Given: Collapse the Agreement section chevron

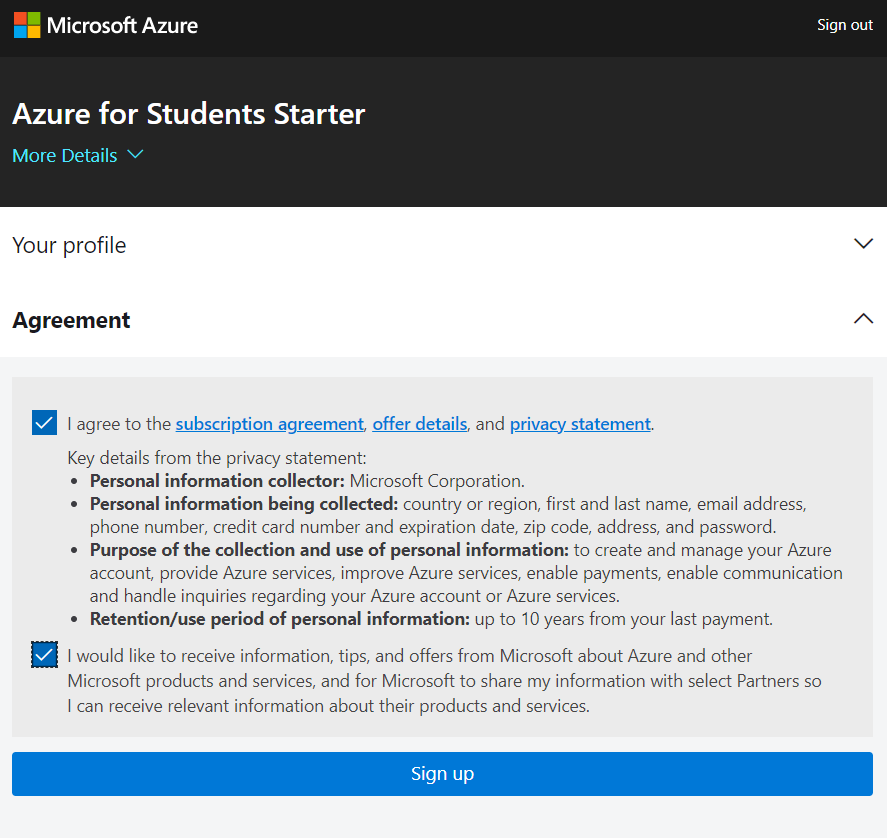Looking at the screenshot, I should click(863, 319).
